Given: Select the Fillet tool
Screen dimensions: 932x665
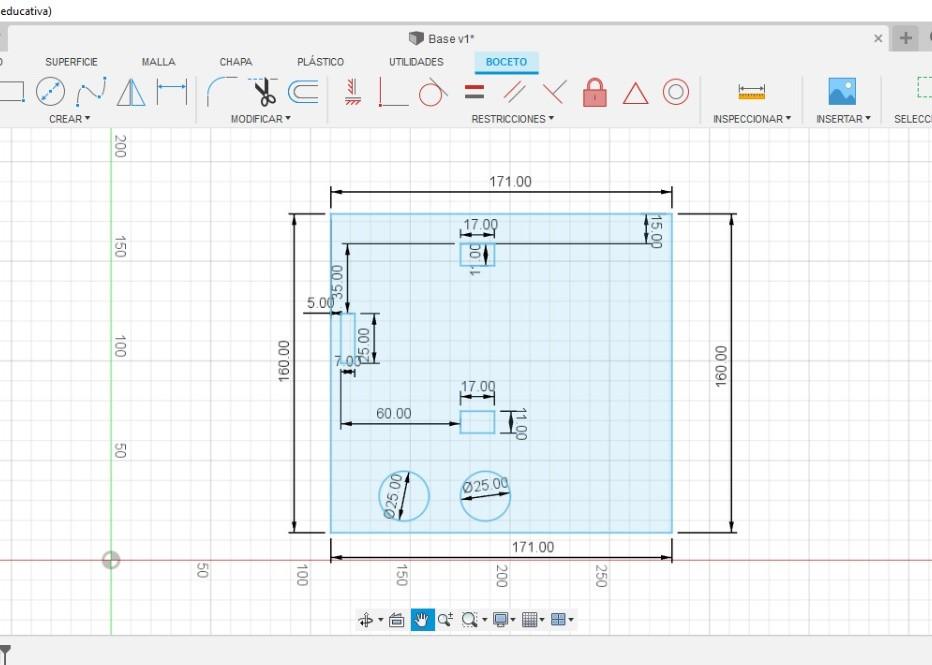Looking at the screenshot, I should click(x=222, y=92).
